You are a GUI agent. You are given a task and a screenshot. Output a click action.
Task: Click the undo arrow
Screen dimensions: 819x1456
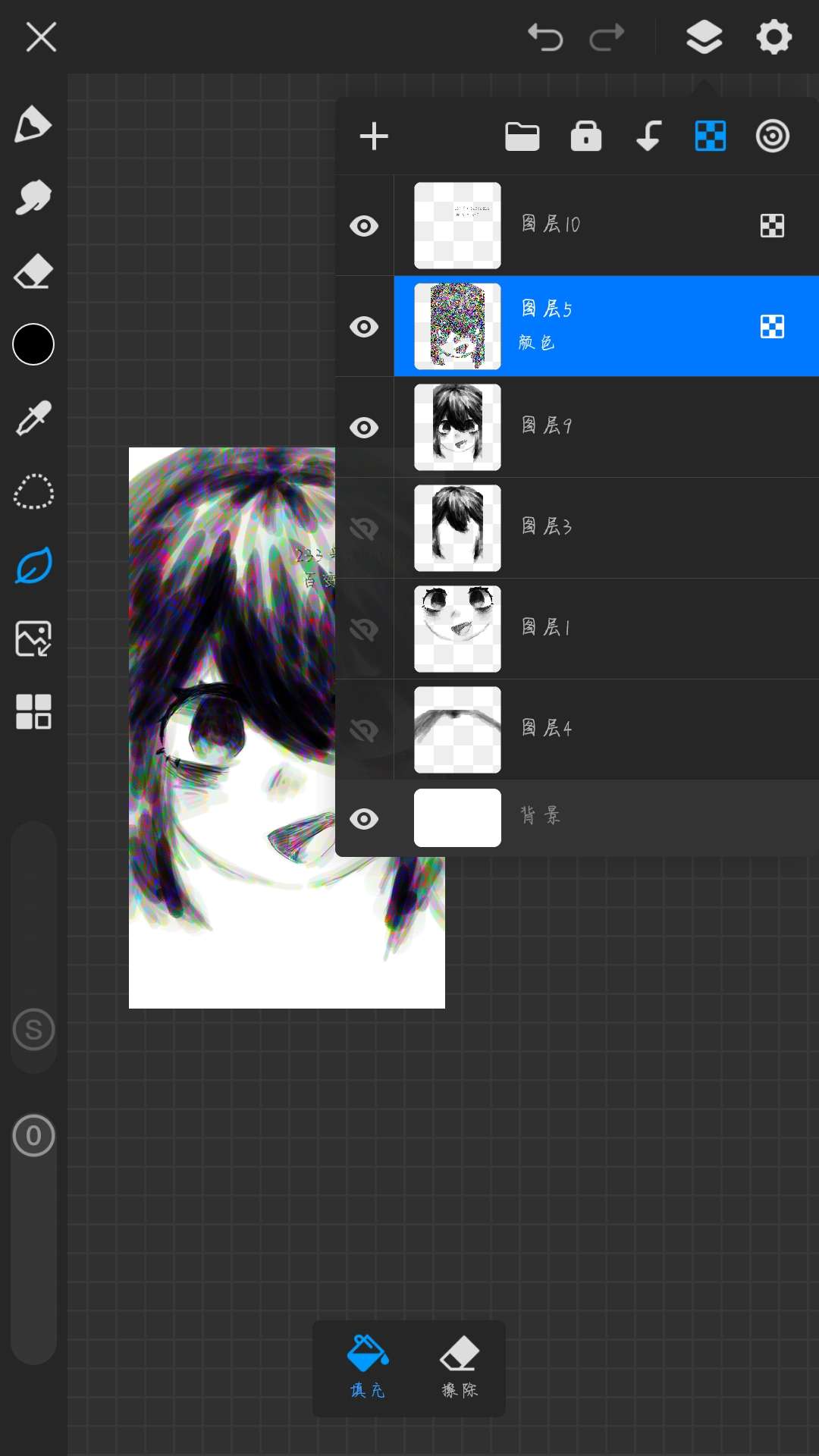pos(545,37)
